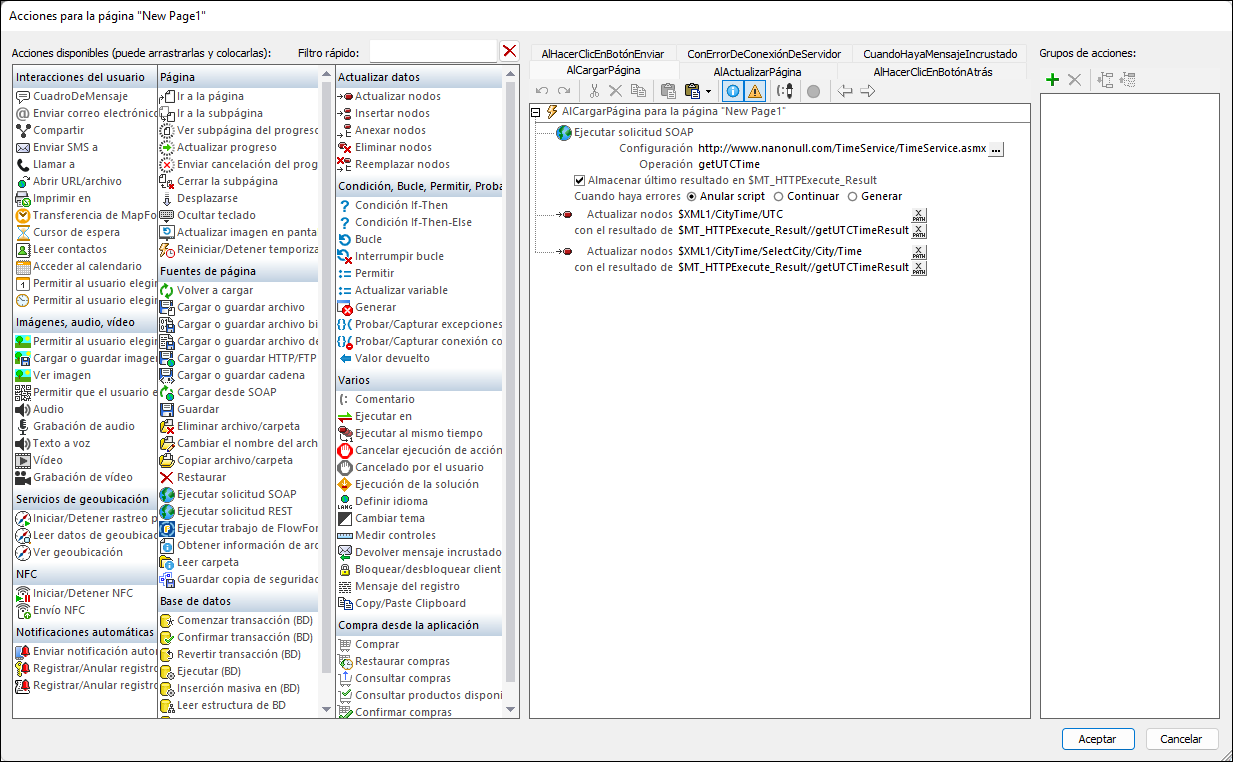Click into the Filtro rápido field
Image resolution: width=1233 pixels, height=762 pixels.
click(432, 52)
